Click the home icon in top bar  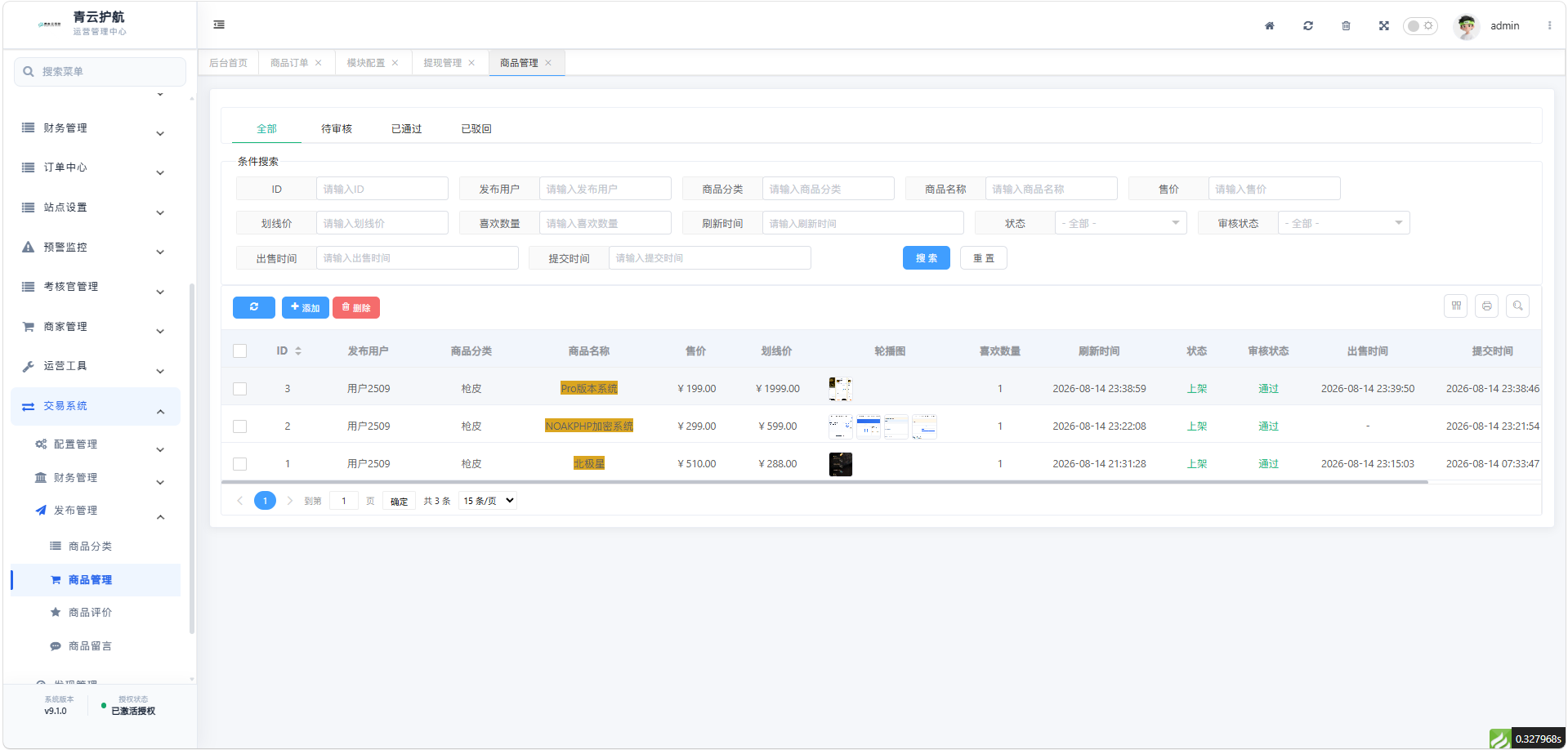click(1270, 25)
